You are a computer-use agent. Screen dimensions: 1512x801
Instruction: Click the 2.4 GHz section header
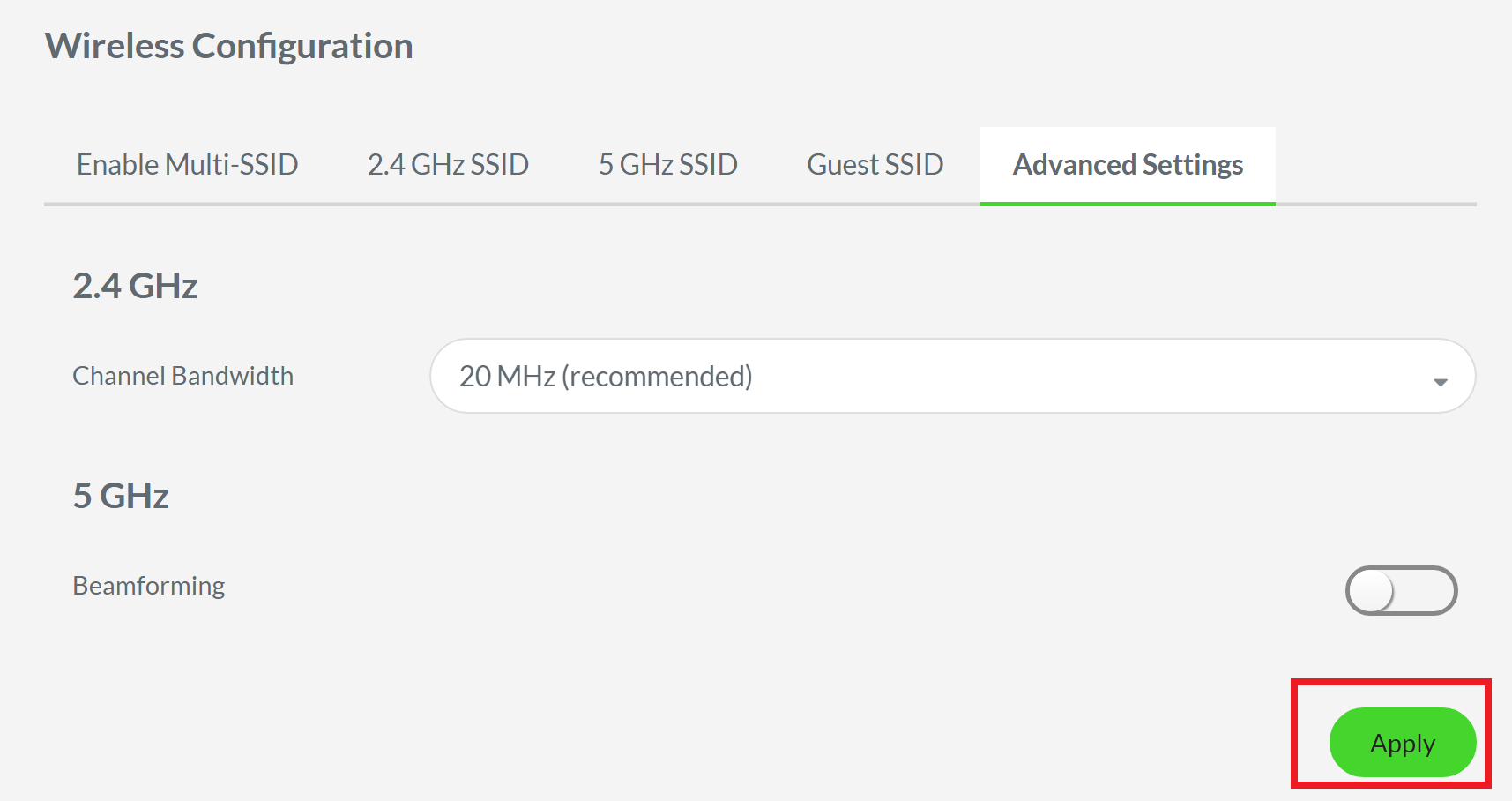(x=134, y=285)
